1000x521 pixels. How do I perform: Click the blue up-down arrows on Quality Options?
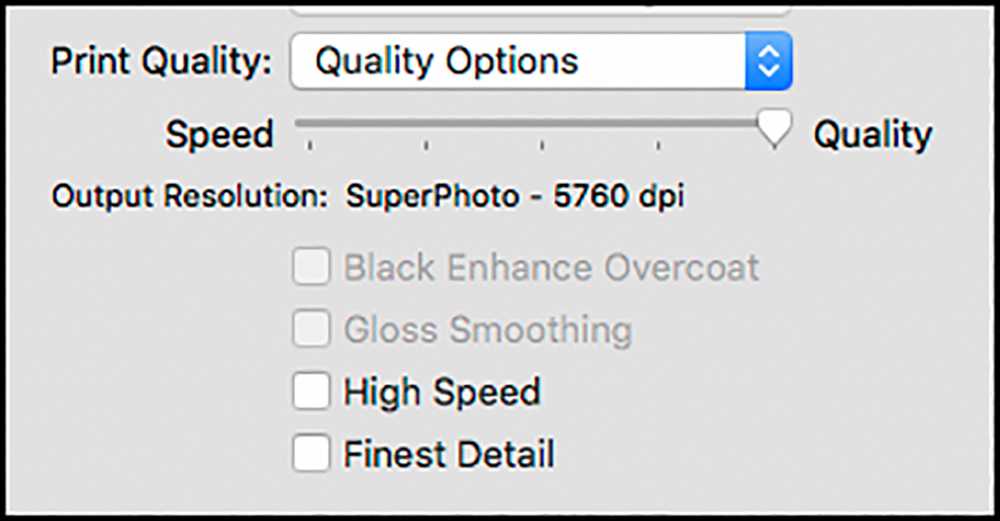pos(768,61)
